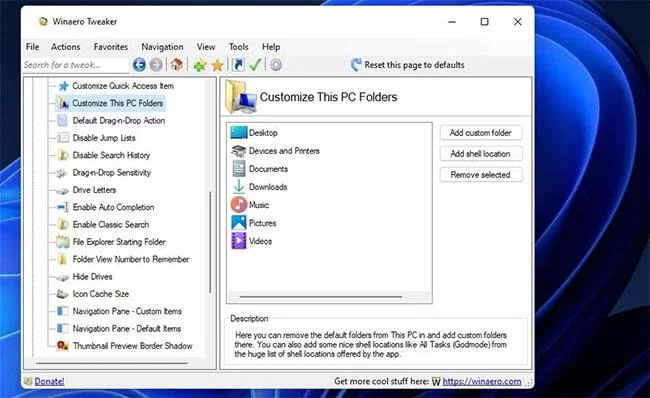Click the green plus-star add bookmark icon
The width and height of the screenshot is (650, 398).
coord(200,65)
